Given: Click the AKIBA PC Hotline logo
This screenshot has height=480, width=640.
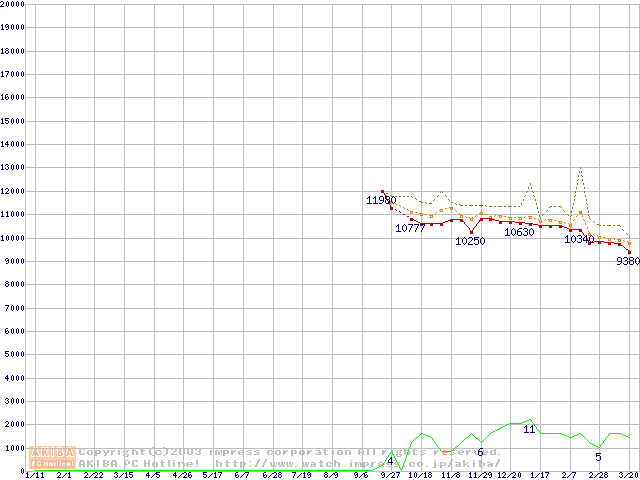Looking at the screenshot, I should click(53, 457).
